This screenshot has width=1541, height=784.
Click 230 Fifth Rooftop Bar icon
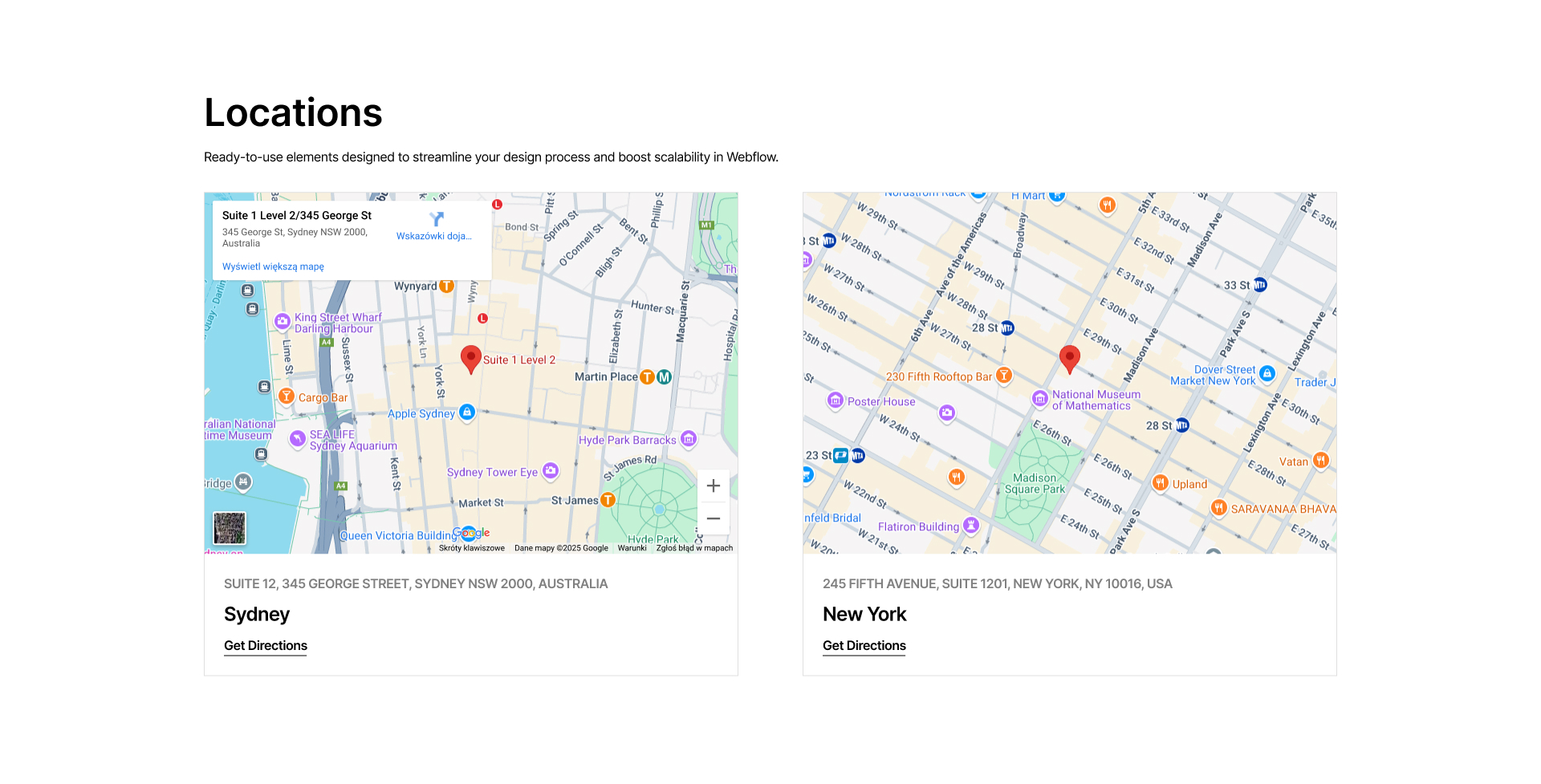(x=1004, y=376)
